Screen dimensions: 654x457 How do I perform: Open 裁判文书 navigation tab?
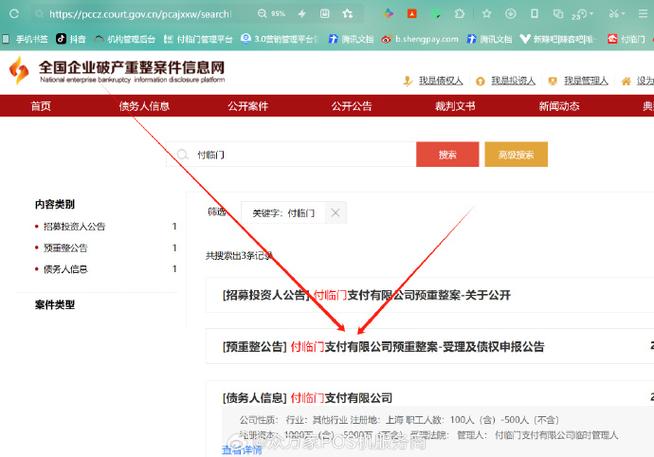455,106
